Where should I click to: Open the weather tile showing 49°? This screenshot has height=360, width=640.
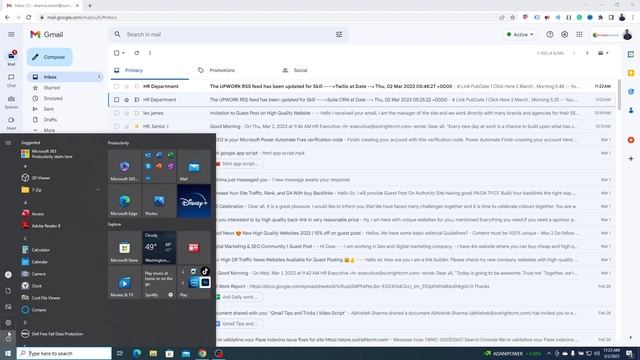[x=159, y=248]
